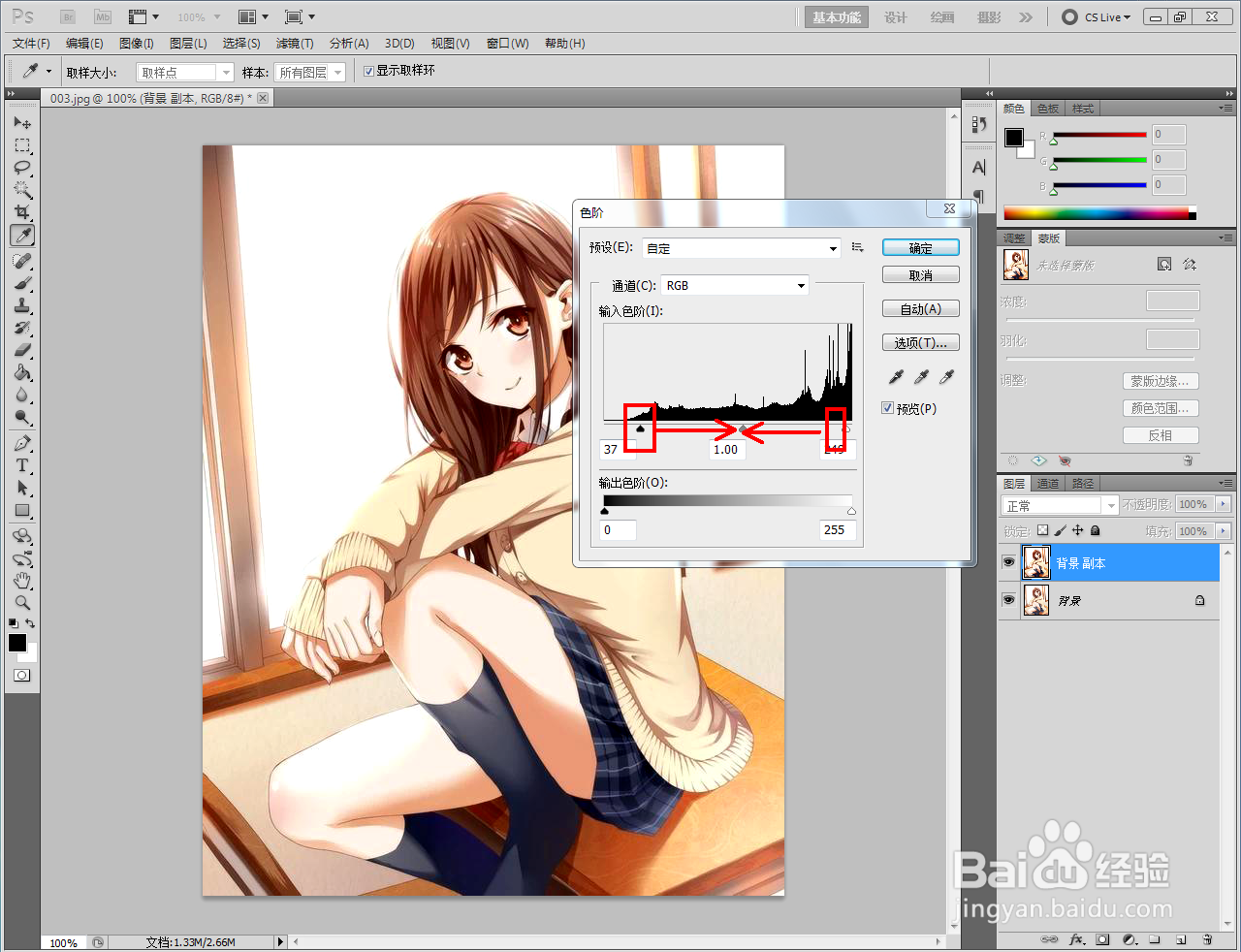Select the 基本功能 workspace button

coord(837,16)
